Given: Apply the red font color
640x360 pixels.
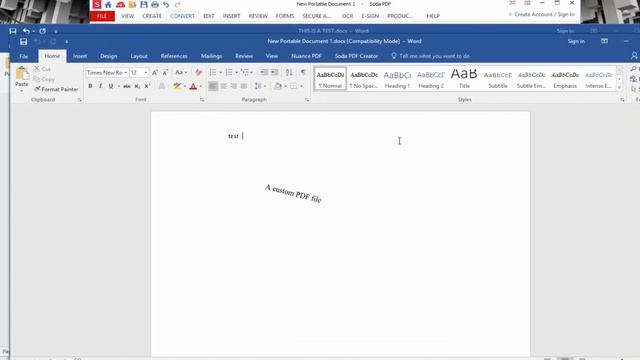Looking at the screenshot, I should pos(193,86).
